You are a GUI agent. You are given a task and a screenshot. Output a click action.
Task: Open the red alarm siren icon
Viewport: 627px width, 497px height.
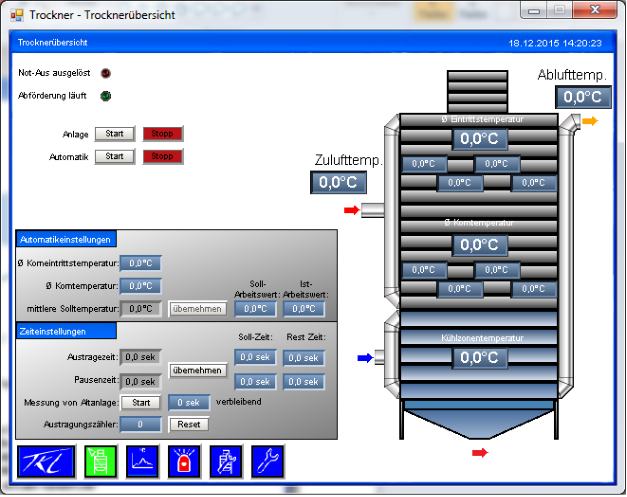pyautogui.click(x=184, y=461)
